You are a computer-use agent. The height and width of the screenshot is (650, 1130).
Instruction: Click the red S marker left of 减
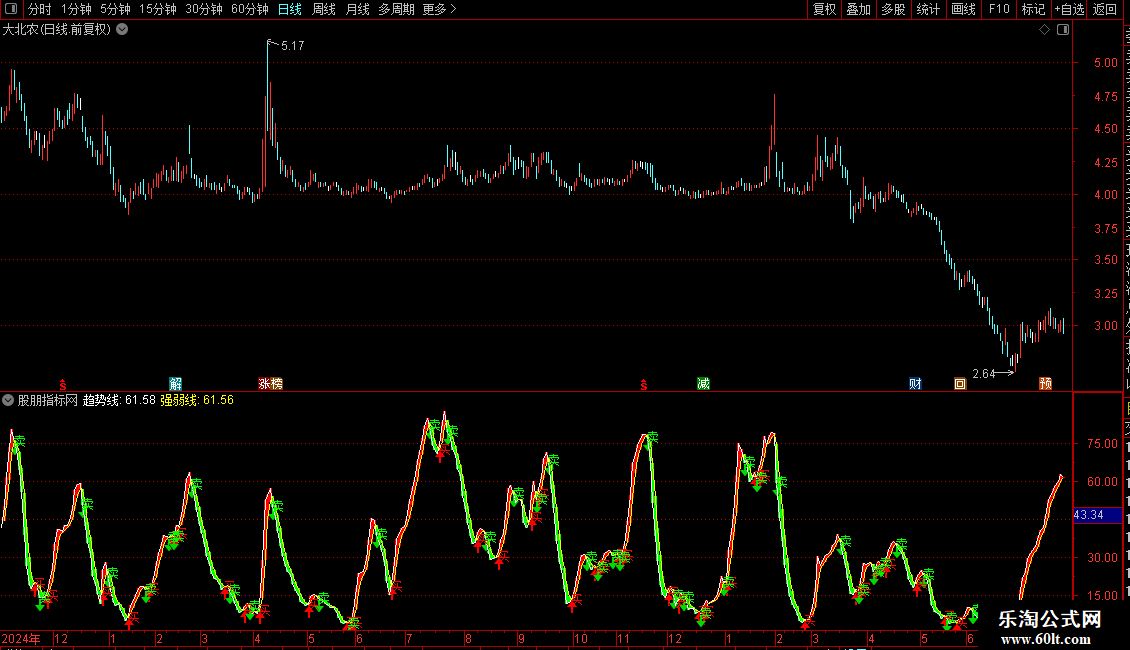click(x=644, y=385)
